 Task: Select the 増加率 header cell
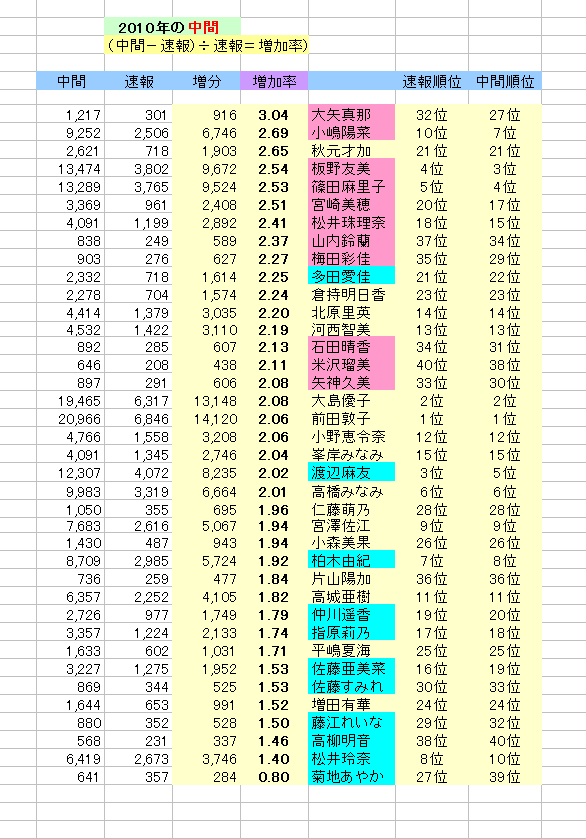click(274, 81)
